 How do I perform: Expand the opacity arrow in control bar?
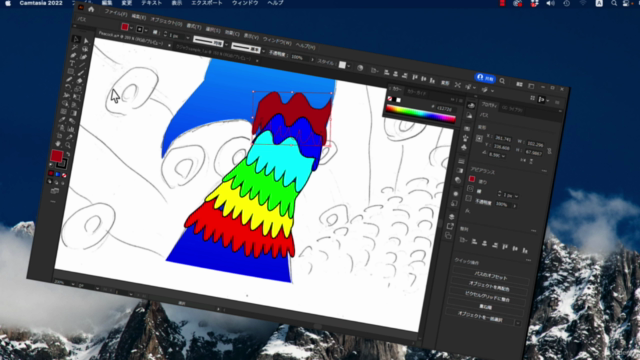[313, 60]
